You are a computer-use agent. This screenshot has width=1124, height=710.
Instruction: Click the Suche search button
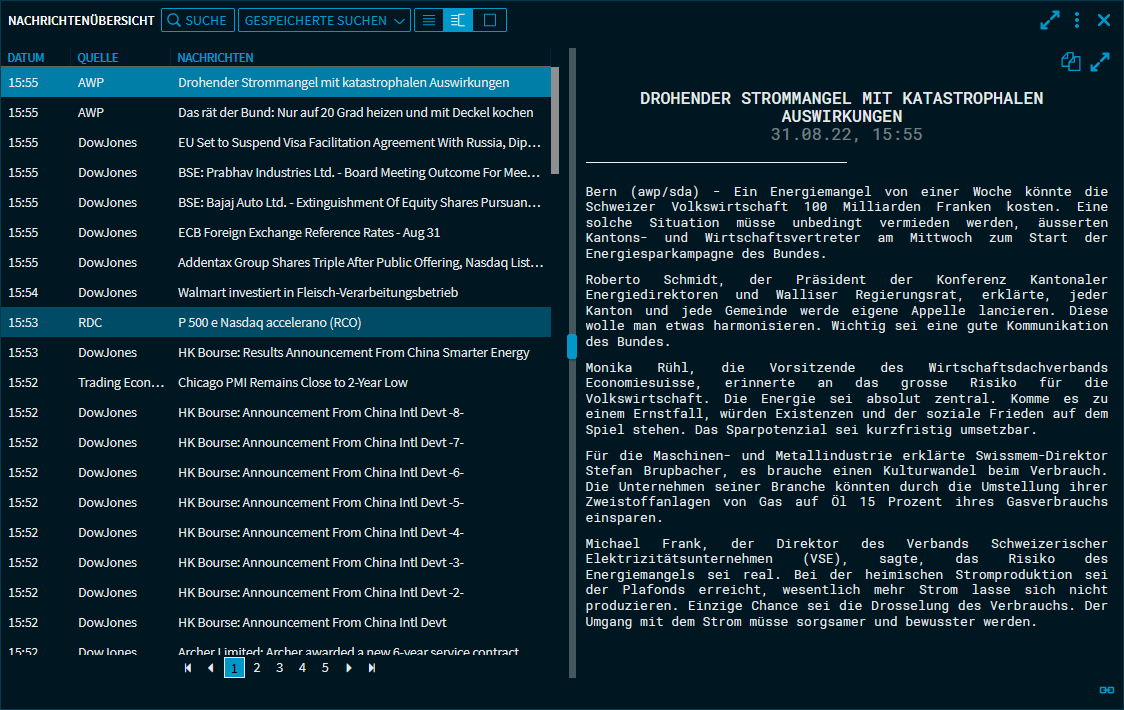pos(197,20)
